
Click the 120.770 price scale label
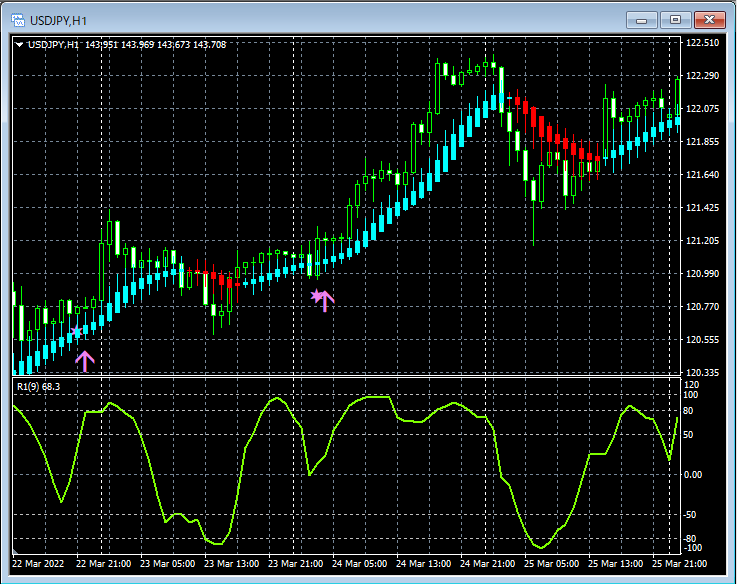click(702, 306)
